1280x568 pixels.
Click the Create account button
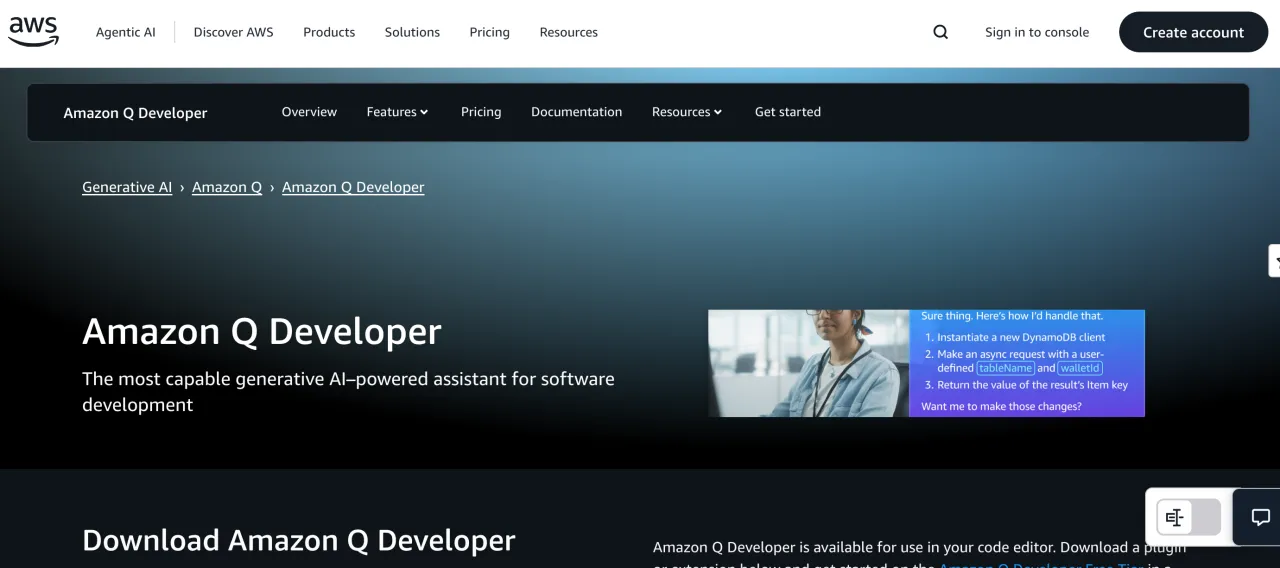click(1193, 32)
